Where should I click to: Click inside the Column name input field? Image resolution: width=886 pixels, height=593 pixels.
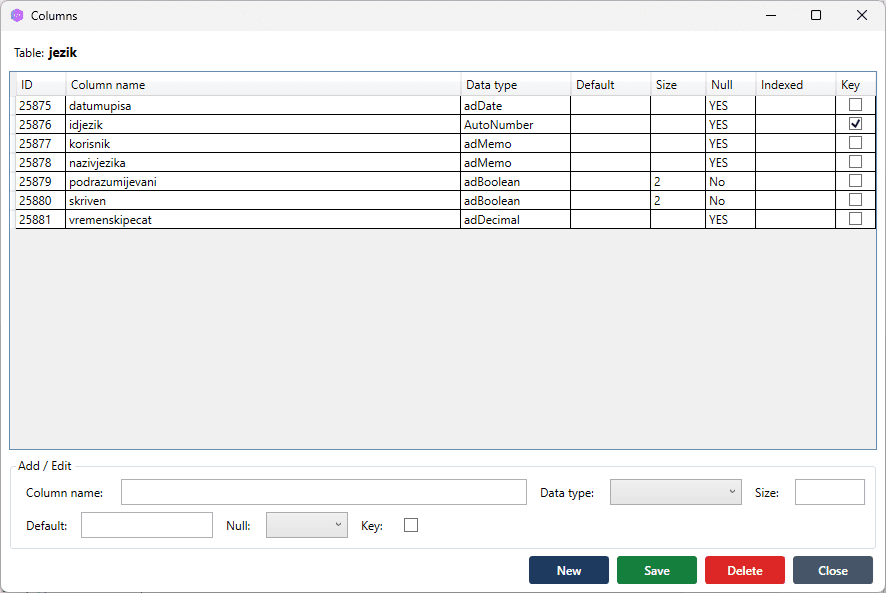[x=323, y=492]
